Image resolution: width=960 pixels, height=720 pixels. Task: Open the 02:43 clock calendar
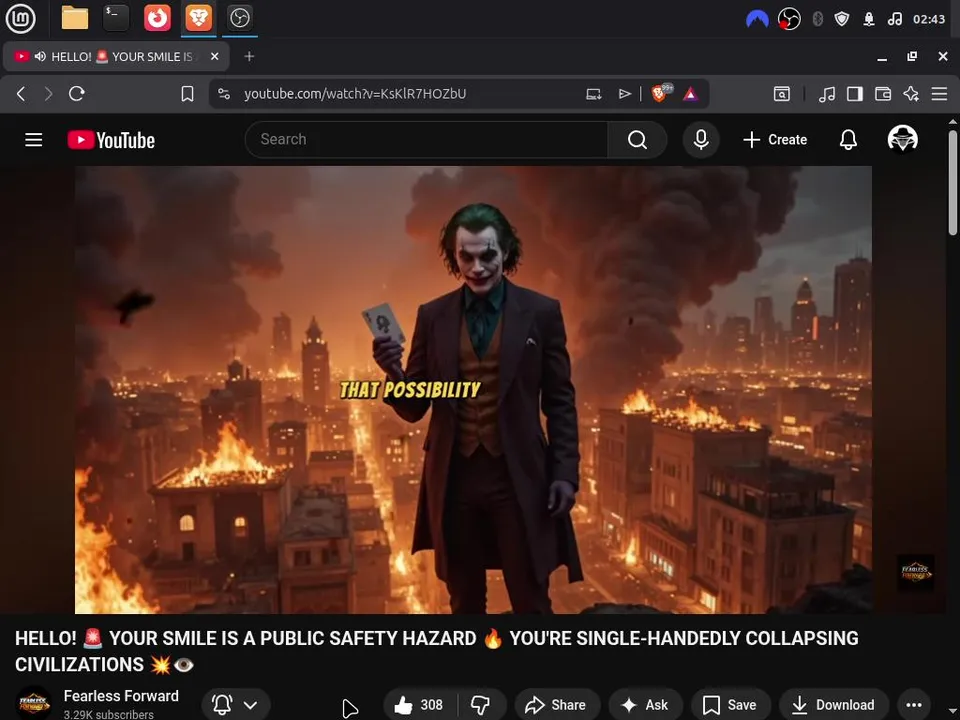(929, 20)
